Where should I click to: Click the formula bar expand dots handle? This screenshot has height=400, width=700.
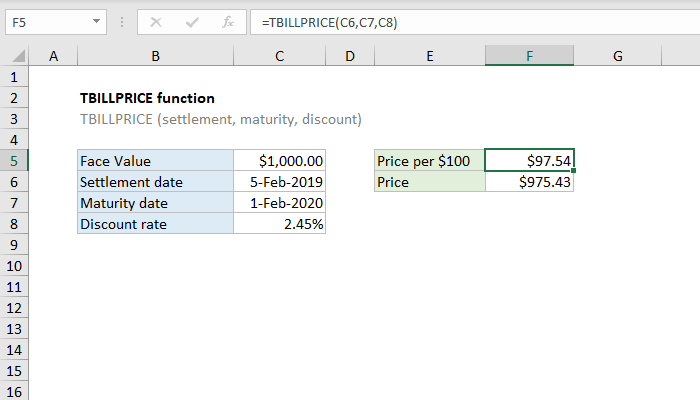tap(122, 22)
